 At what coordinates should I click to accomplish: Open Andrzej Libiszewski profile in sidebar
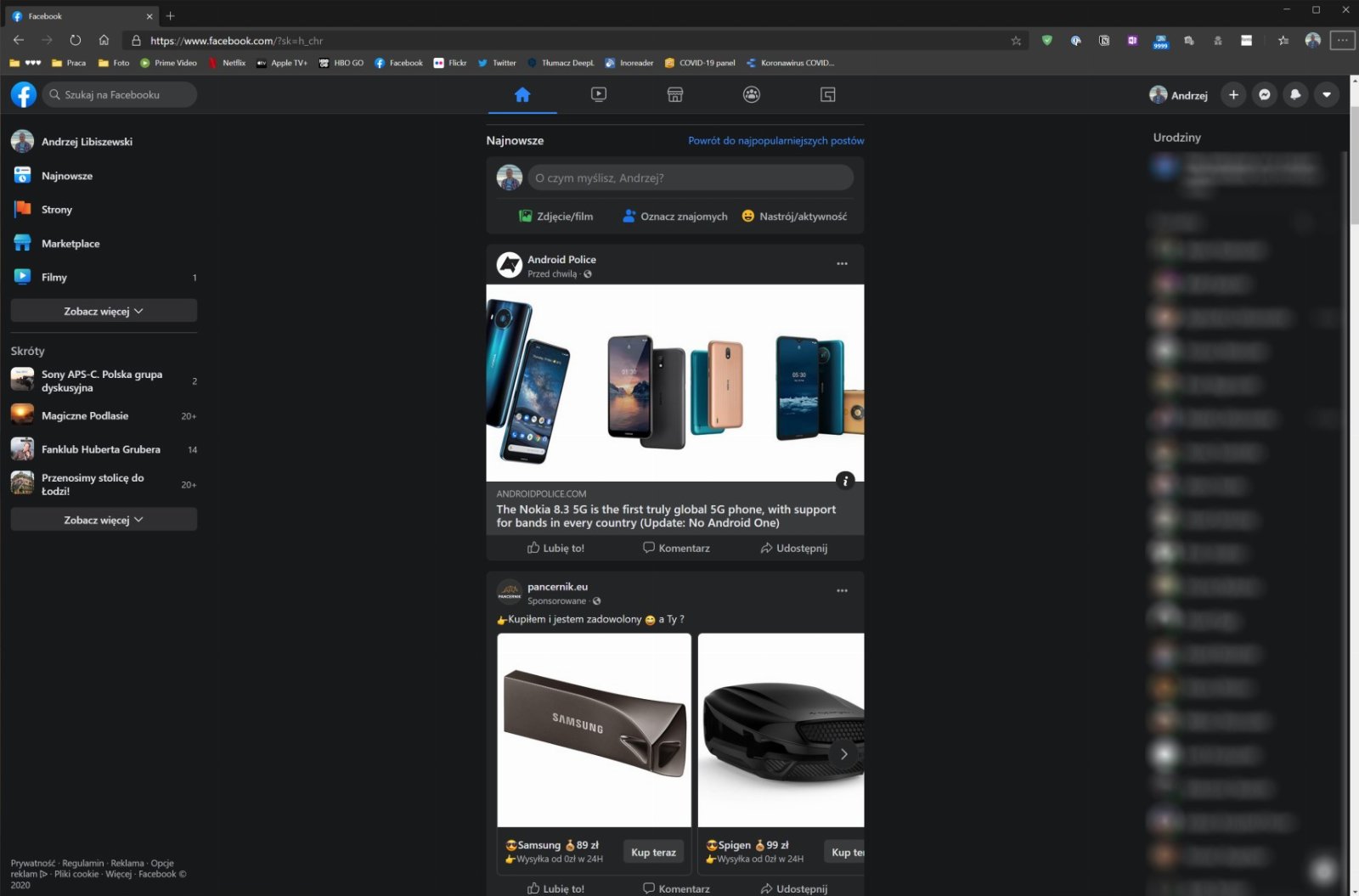(x=104, y=142)
